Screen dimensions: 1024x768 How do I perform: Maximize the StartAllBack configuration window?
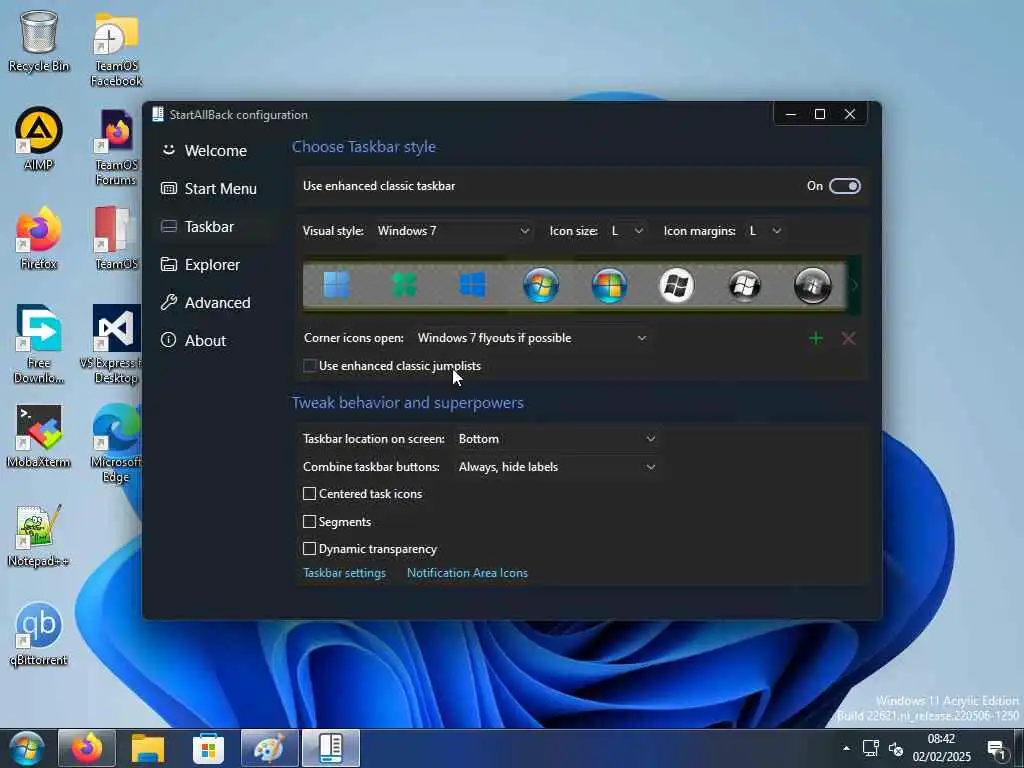820,114
